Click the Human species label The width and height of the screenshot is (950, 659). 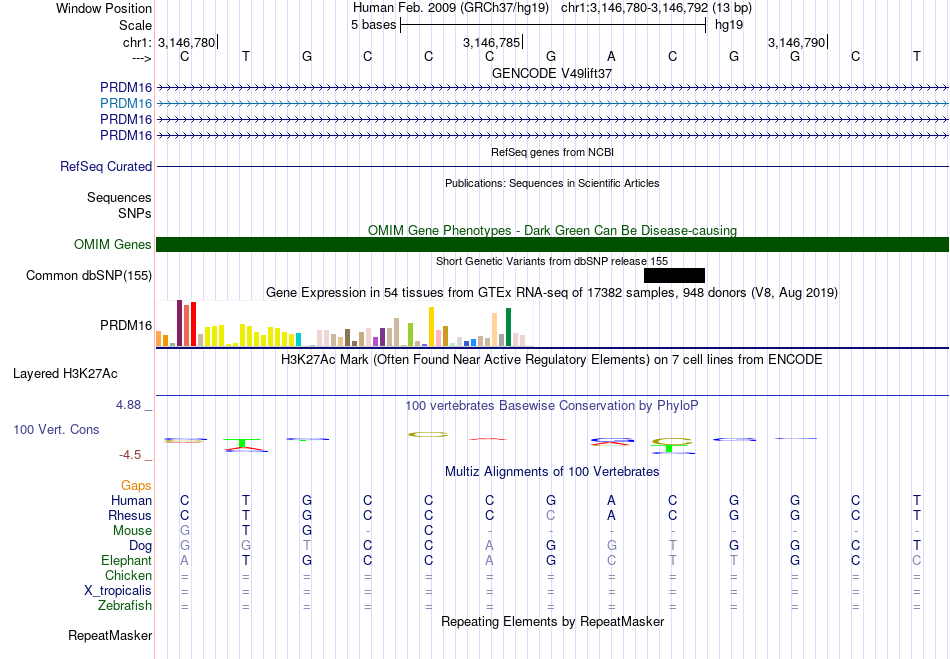pos(131,500)
